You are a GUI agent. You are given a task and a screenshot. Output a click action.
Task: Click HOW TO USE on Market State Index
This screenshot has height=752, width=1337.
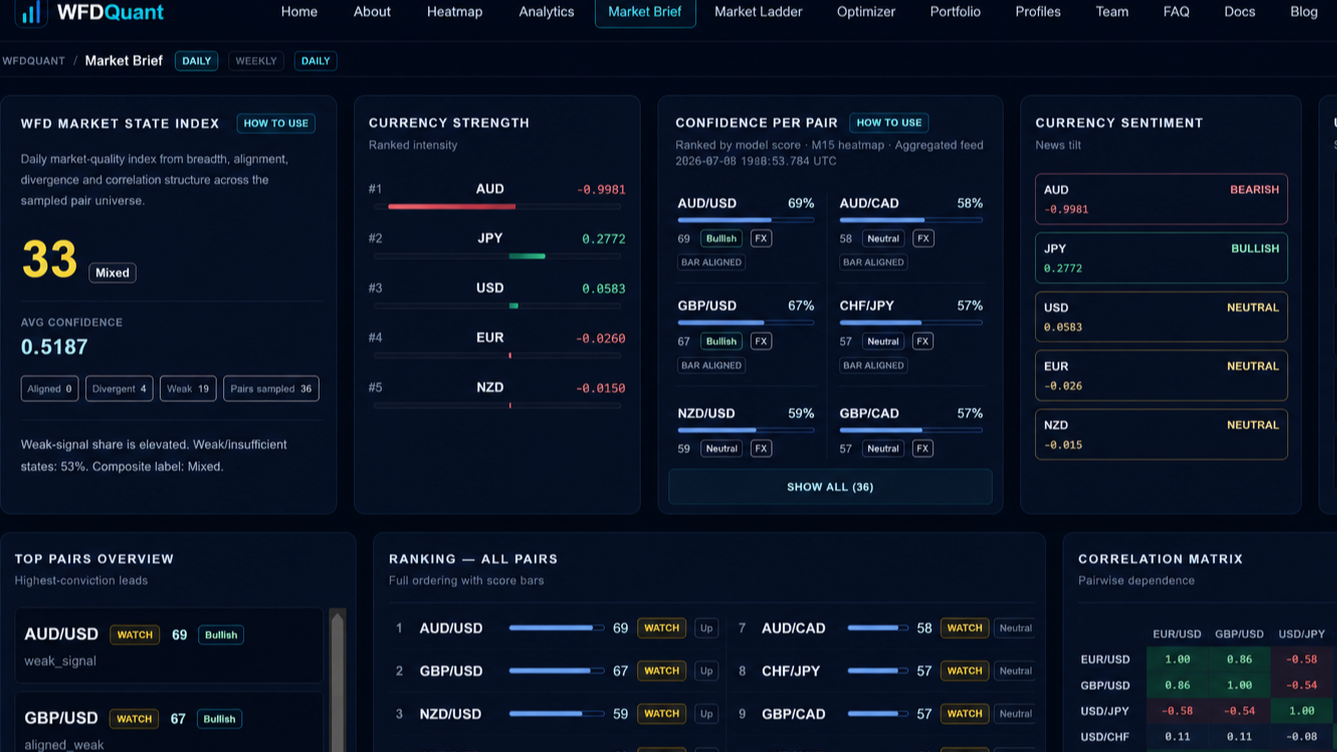(276, 124)
